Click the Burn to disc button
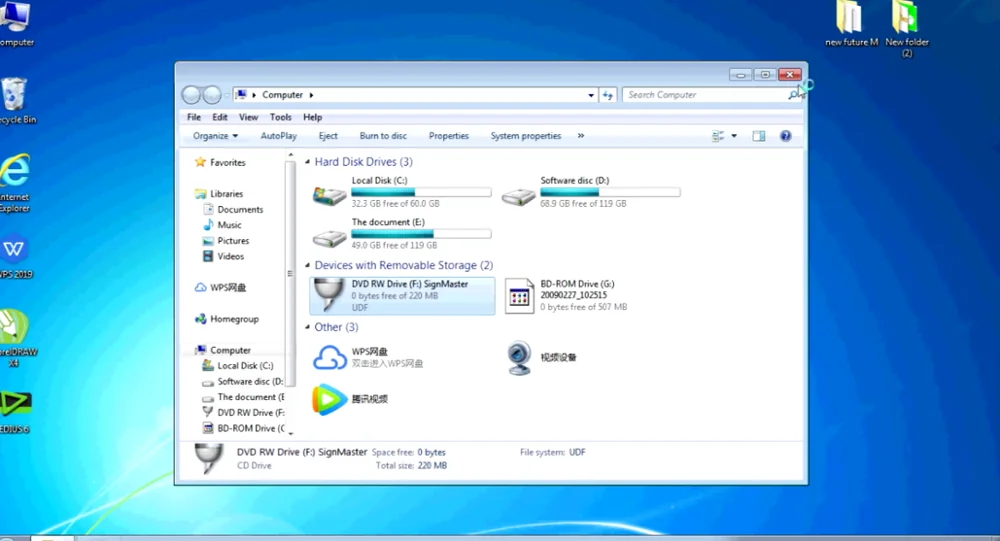 383,136
